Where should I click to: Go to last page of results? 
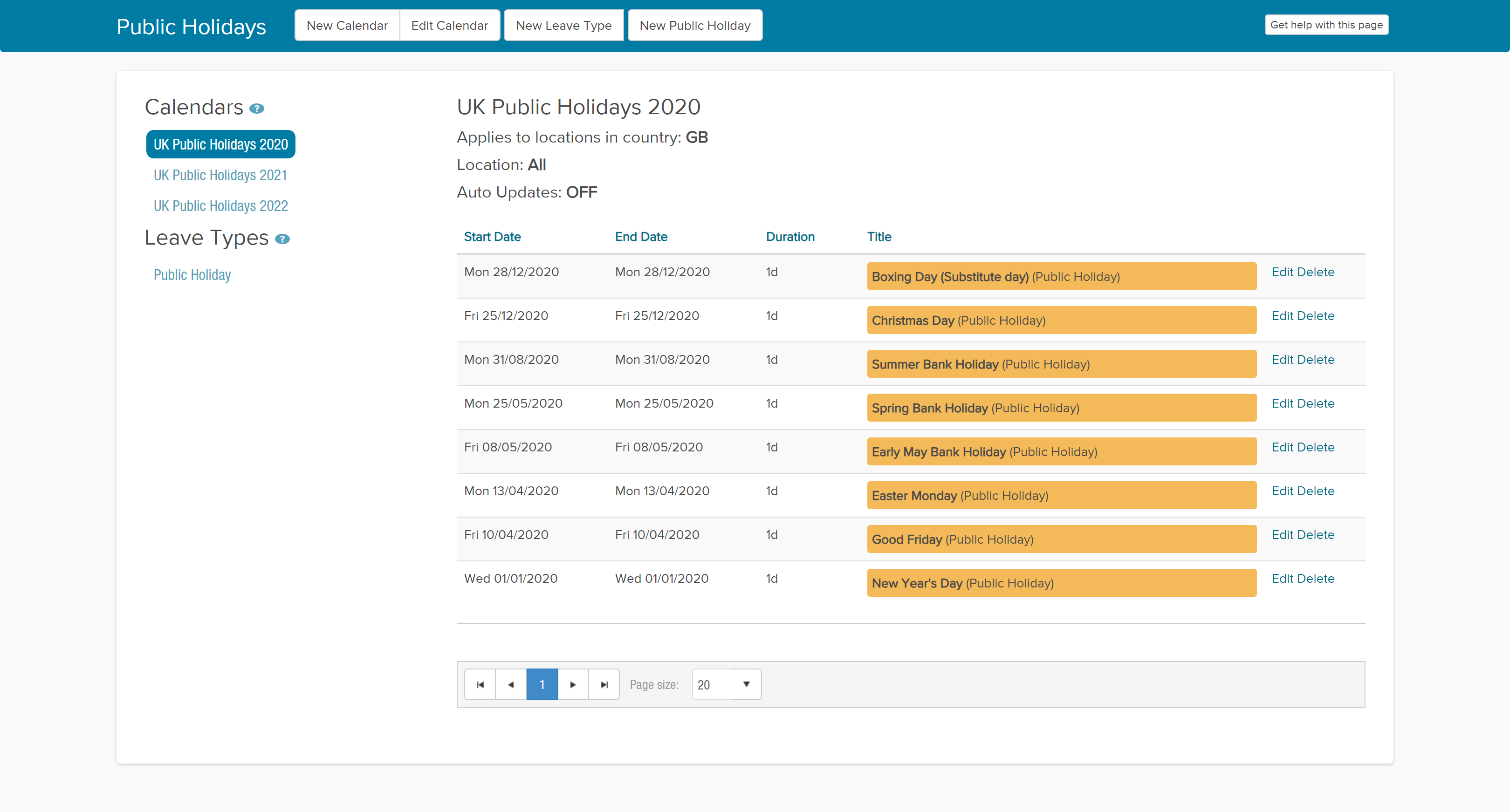coord(604,684)
